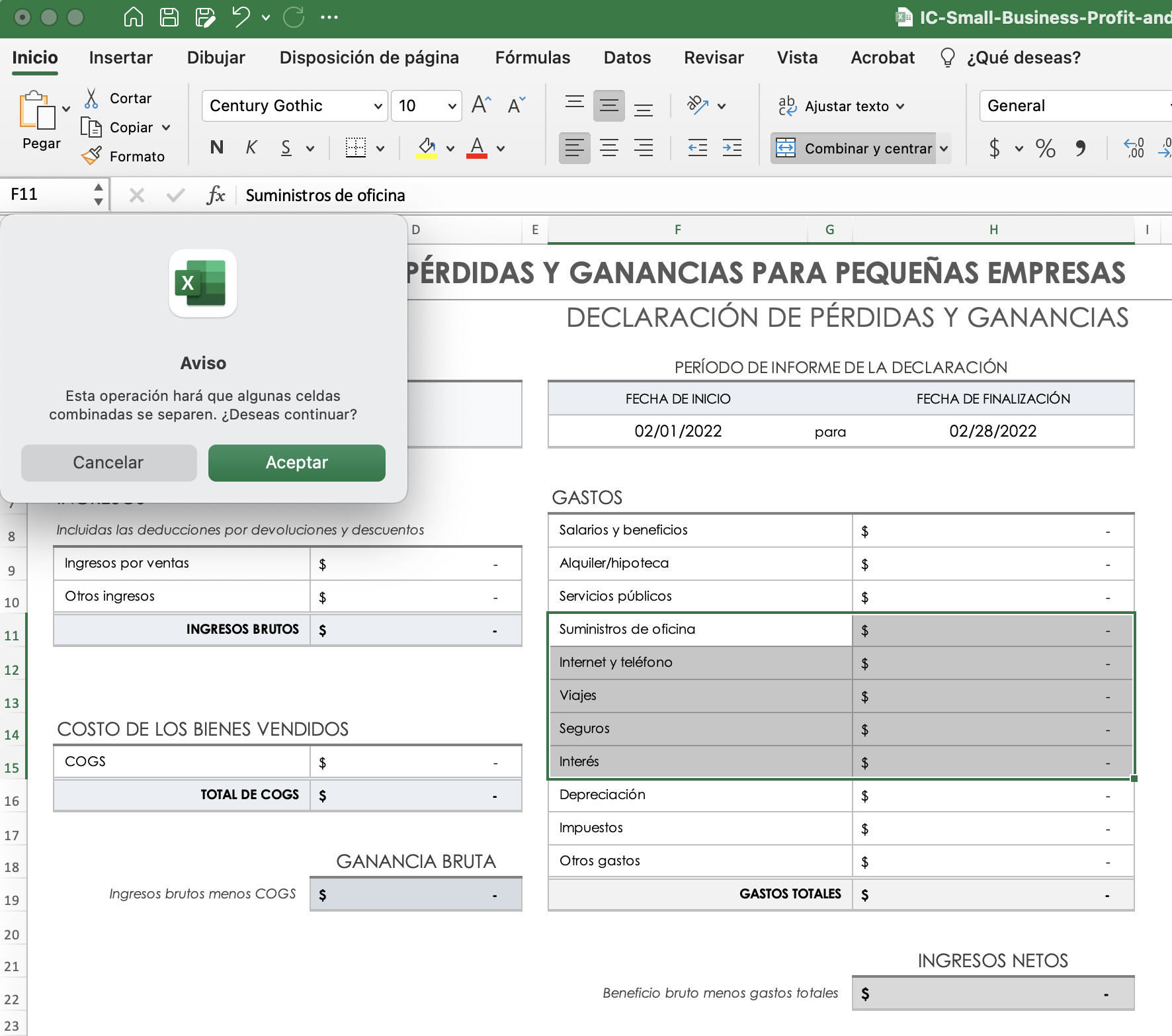The width and height of the screenshot is (1172, 1036).
Task: Click the cancel X in formula bar
Action: pos(137,195)
